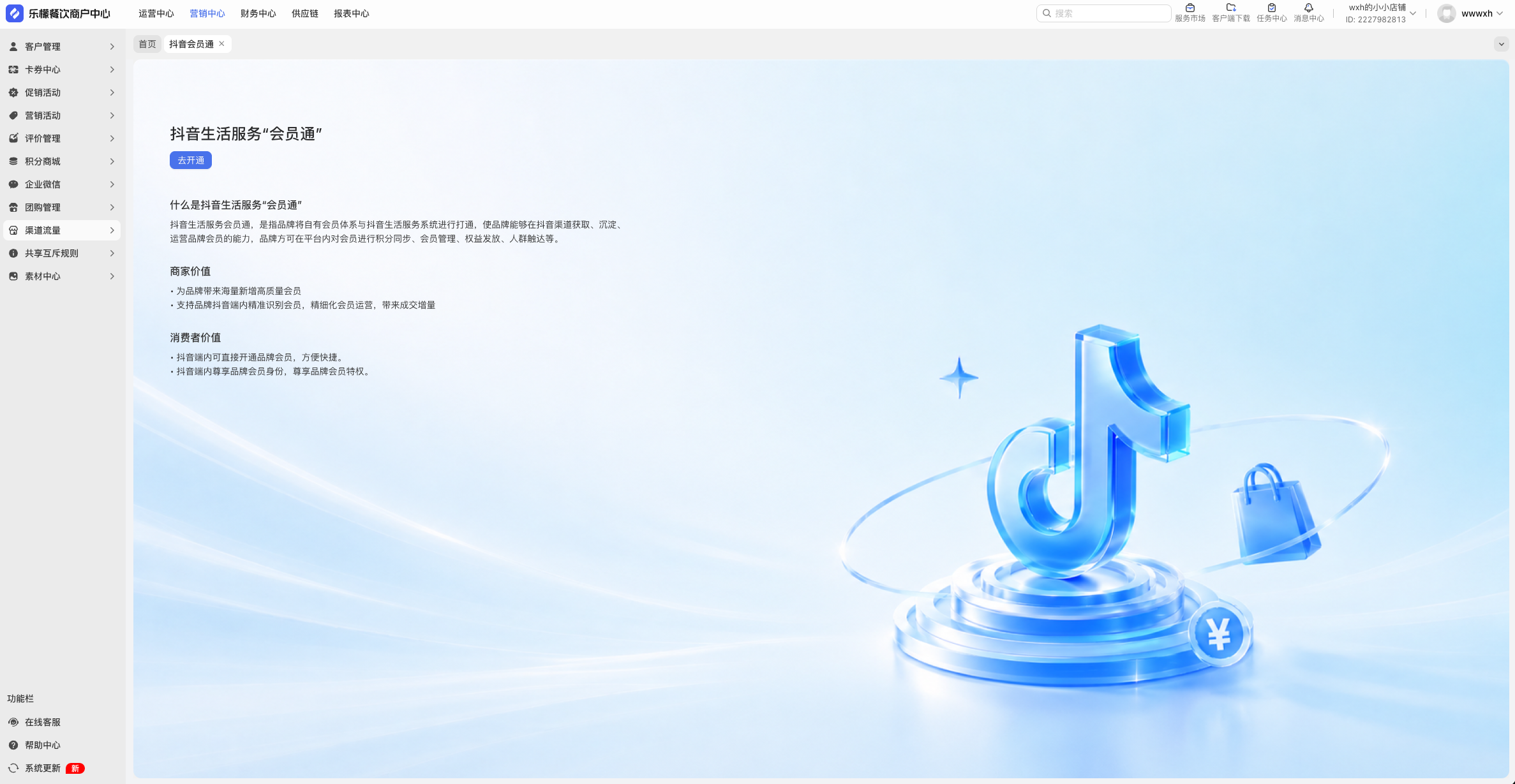Image resolution: width=1515 pixels, height=784 pixels.
Task: Click the 团购管理 shop icon
Action: tap(13, 207)
